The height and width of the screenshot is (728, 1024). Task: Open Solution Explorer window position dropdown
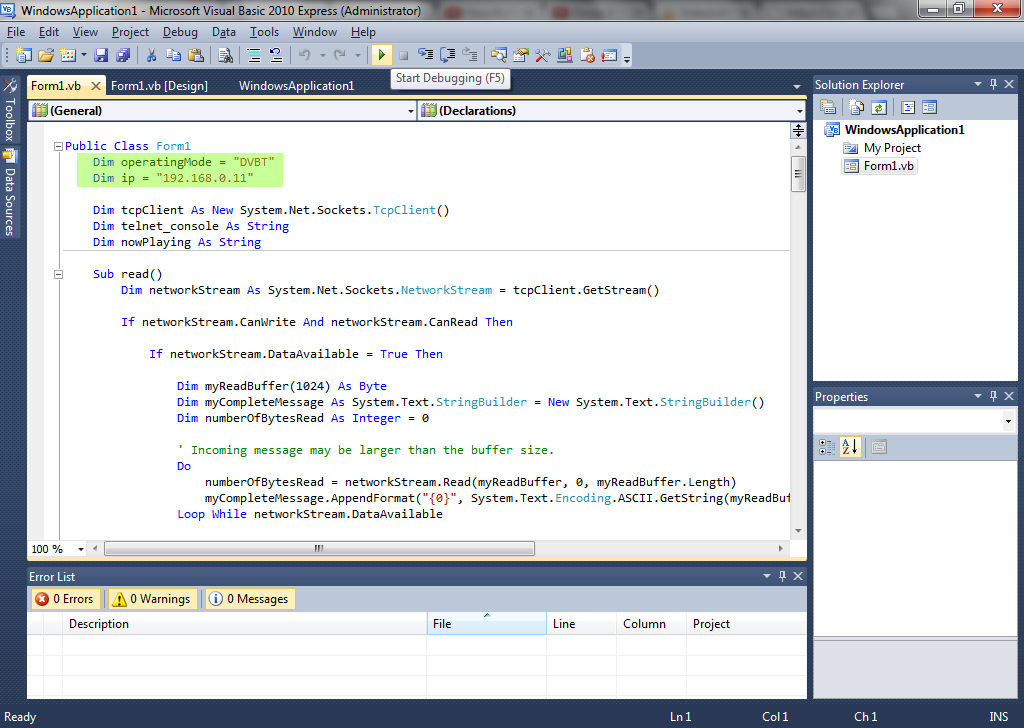point(978,84)
